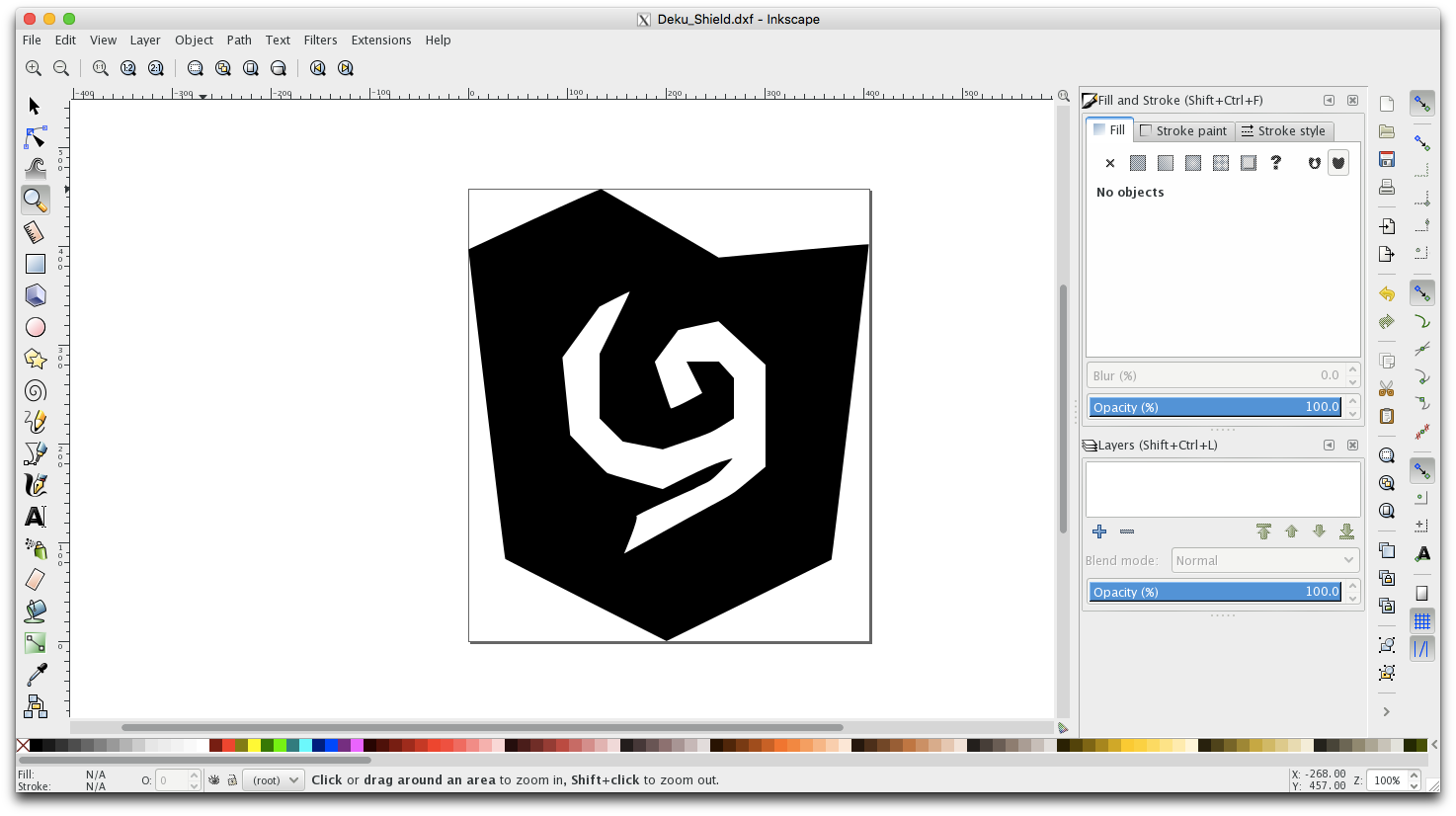The height and width of the screenshot is (816, 1456).
Task: Toggle the main enable snapping button
Action: click(x=1422, y=103)
